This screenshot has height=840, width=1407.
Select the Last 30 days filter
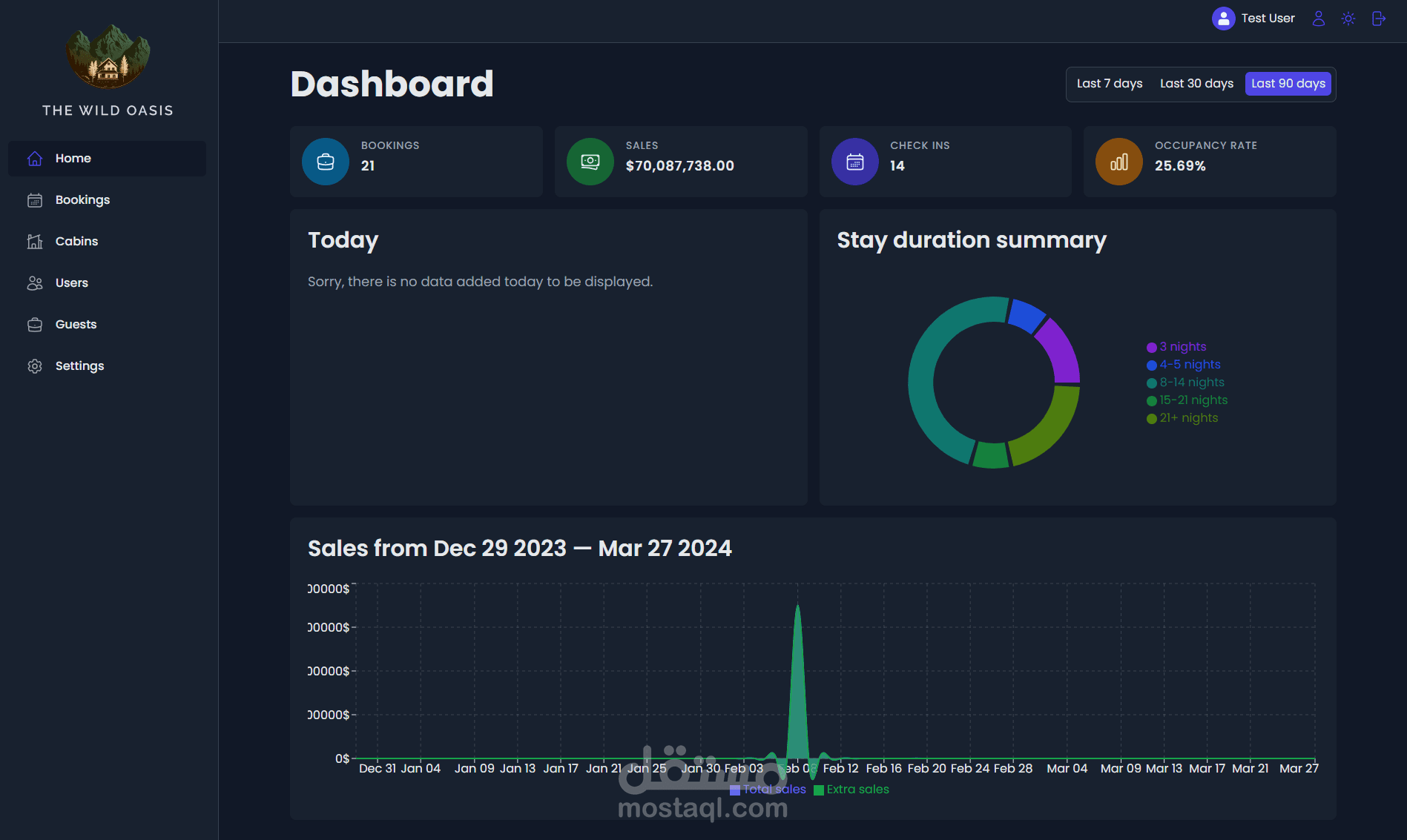1196,84
